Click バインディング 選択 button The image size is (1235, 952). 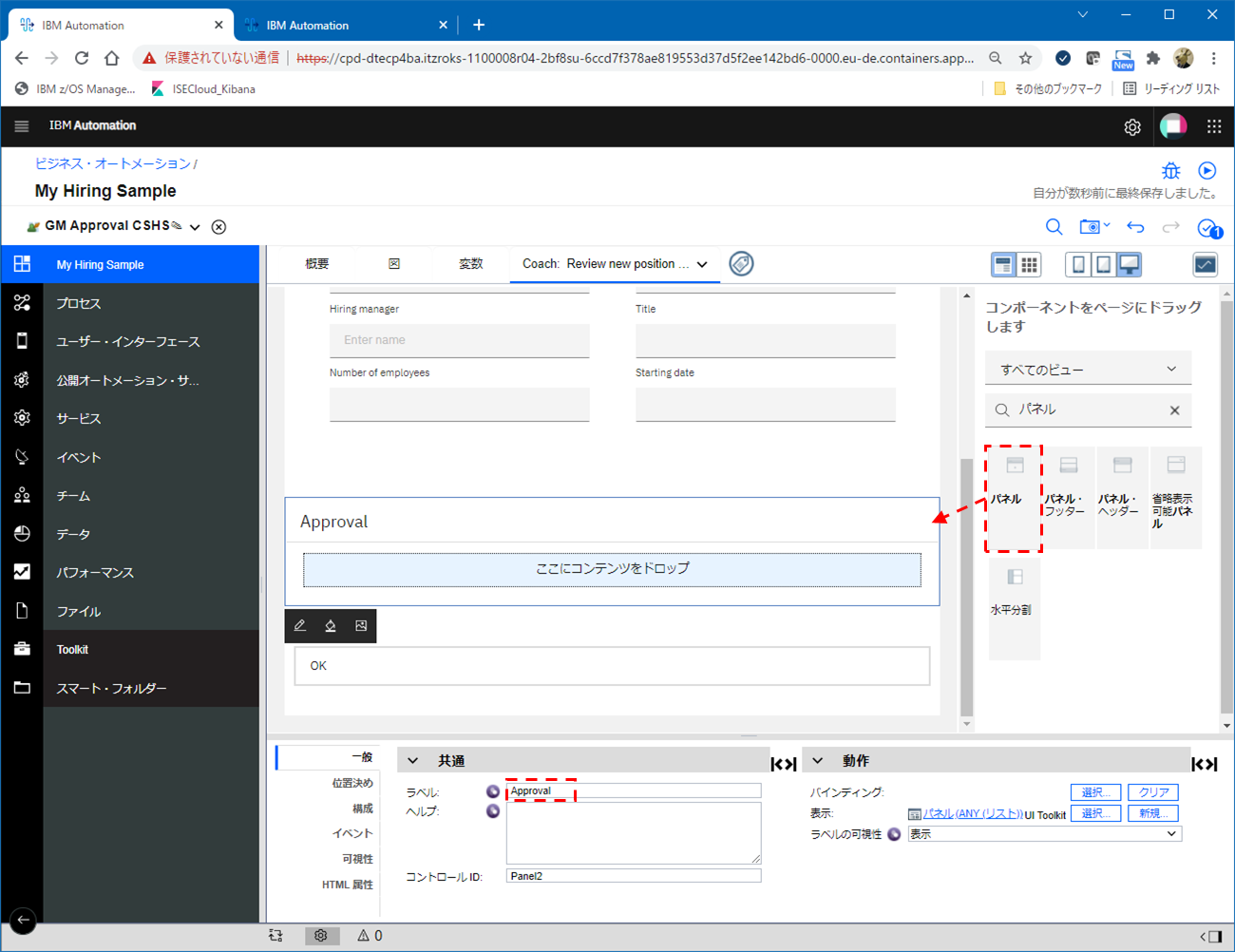coord(1096,792)
